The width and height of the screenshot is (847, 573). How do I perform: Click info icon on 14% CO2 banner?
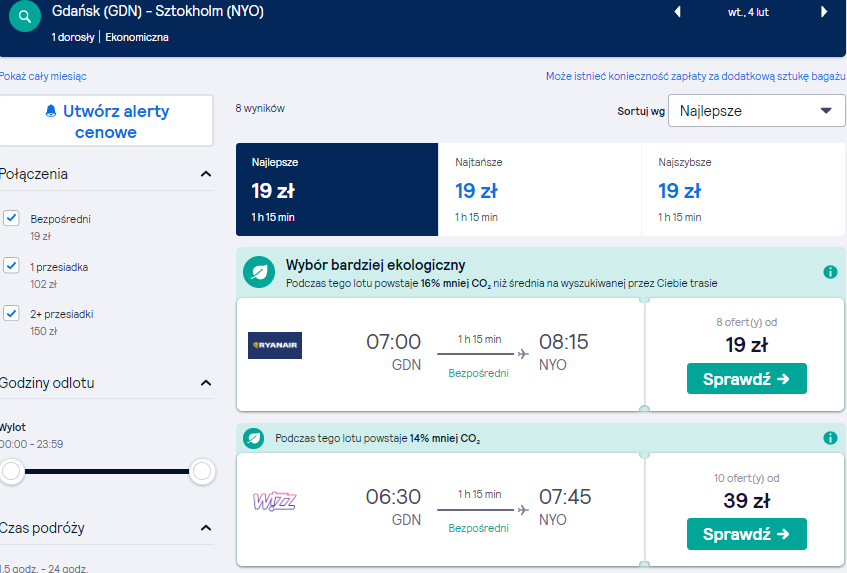[830, 438]
